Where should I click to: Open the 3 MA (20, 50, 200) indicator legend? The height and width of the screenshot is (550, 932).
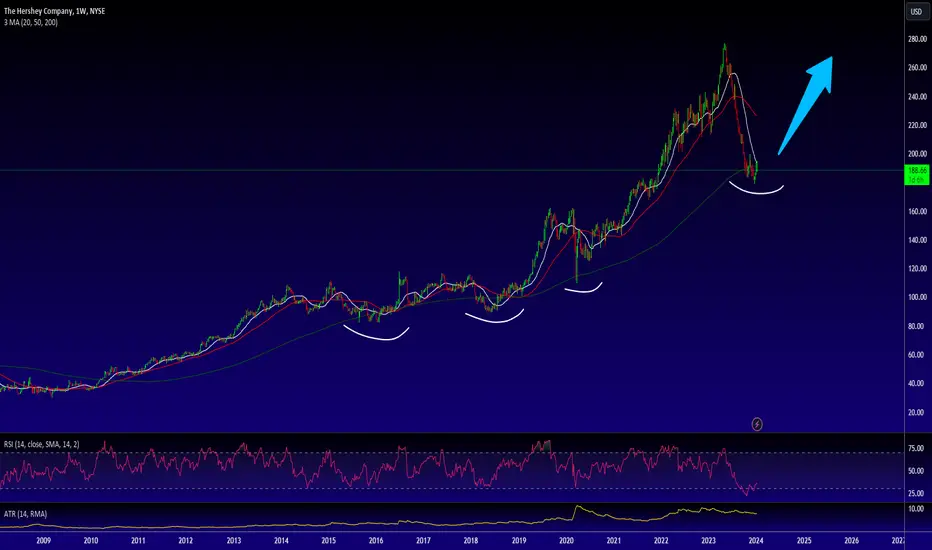tap(31, 23)
